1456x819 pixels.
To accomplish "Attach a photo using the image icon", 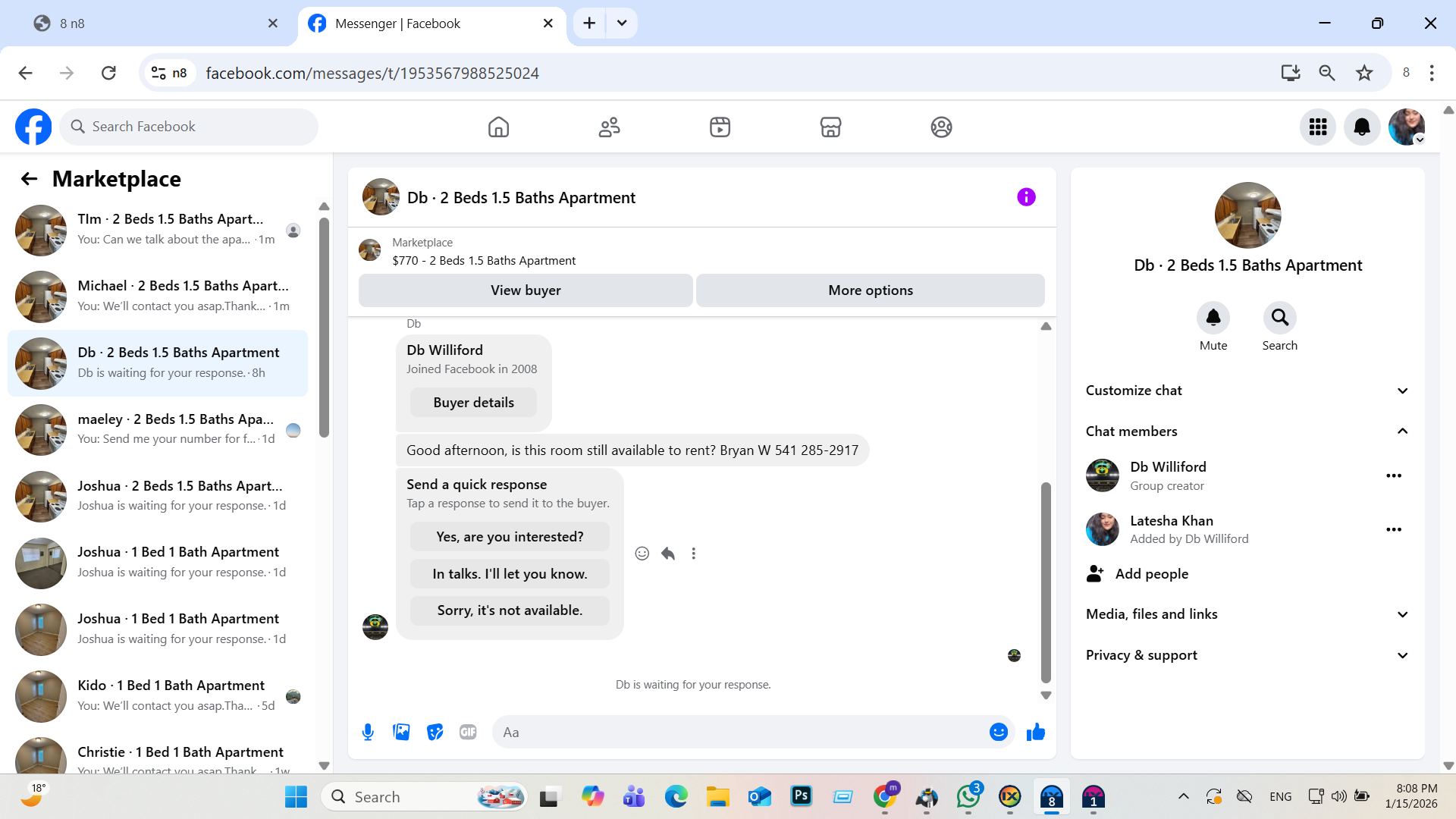I will point(401,732).
